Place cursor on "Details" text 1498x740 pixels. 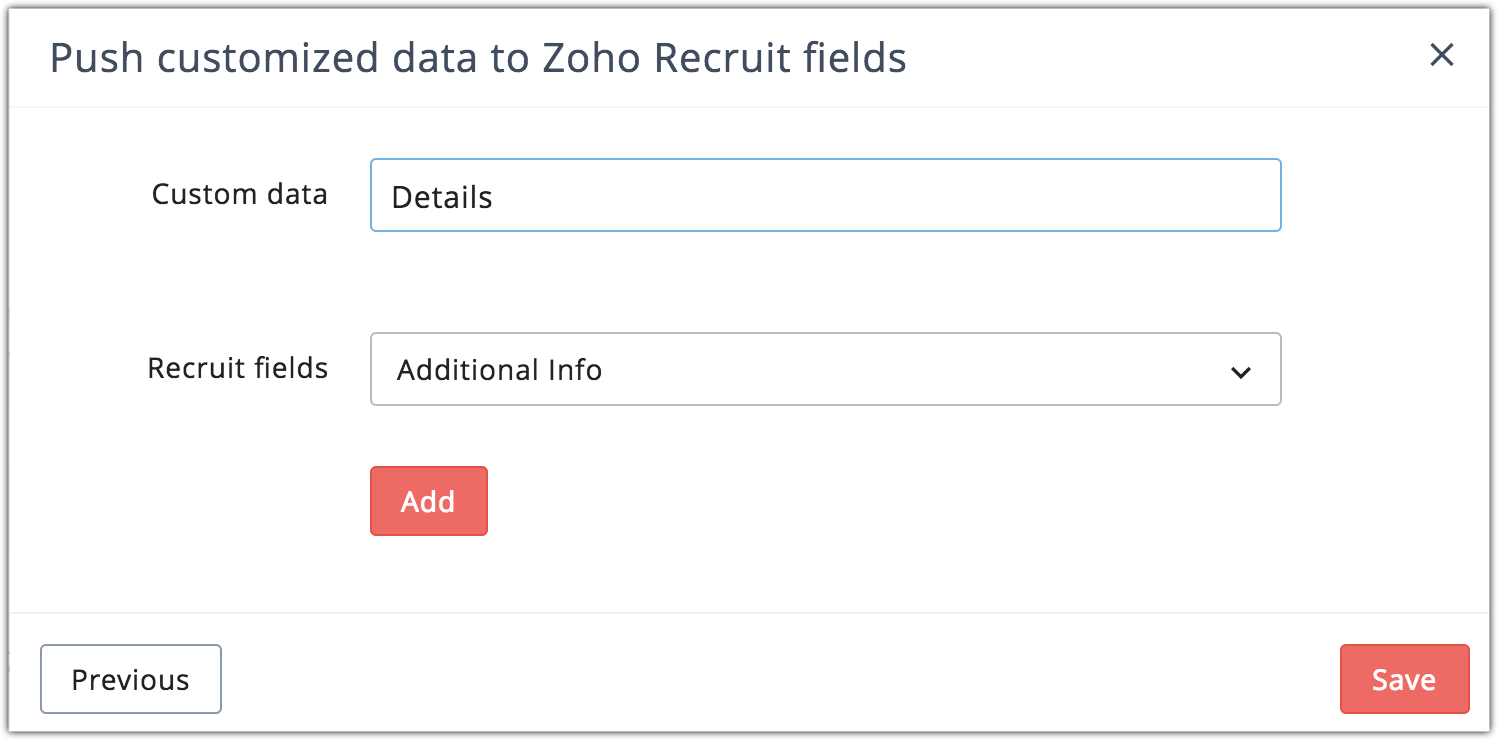[x=442, y=198]
